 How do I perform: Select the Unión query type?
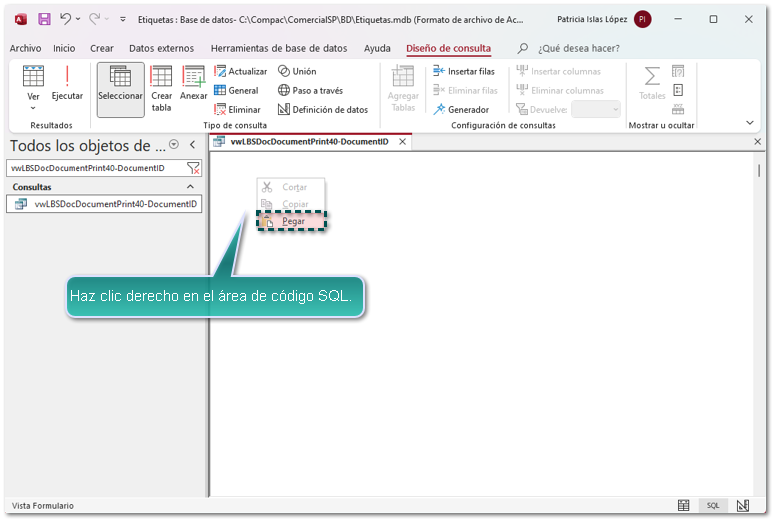297,71
